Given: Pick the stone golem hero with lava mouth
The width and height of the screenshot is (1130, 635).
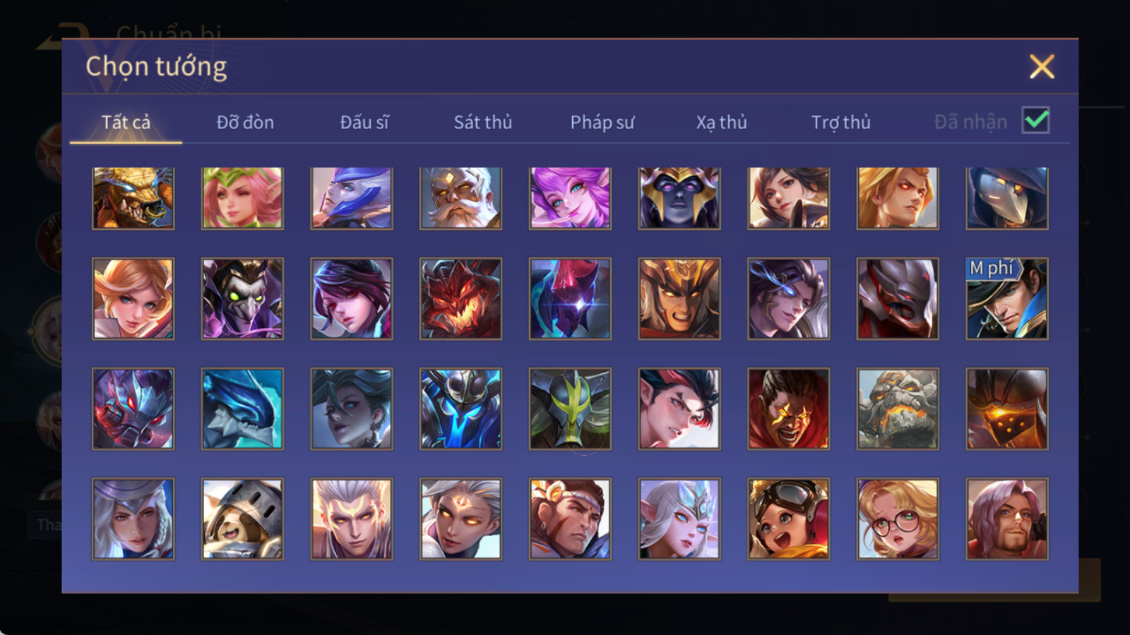Looking at the screenshot, I should tap(897, 409).
